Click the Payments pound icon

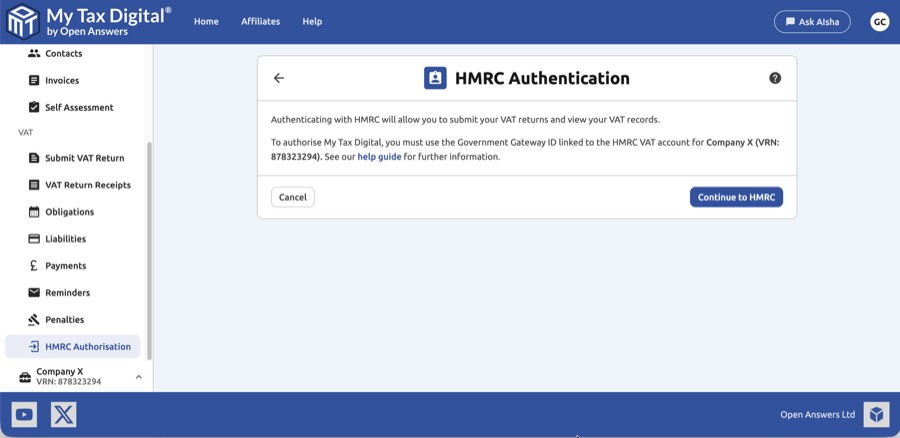click(34, 266)
